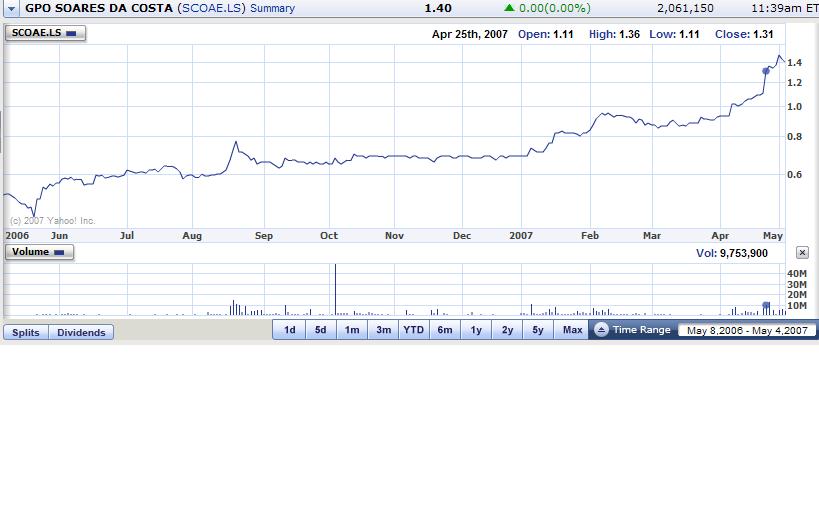Select the Max time range
Screen dimensions: 819x511
click(572, 330)
